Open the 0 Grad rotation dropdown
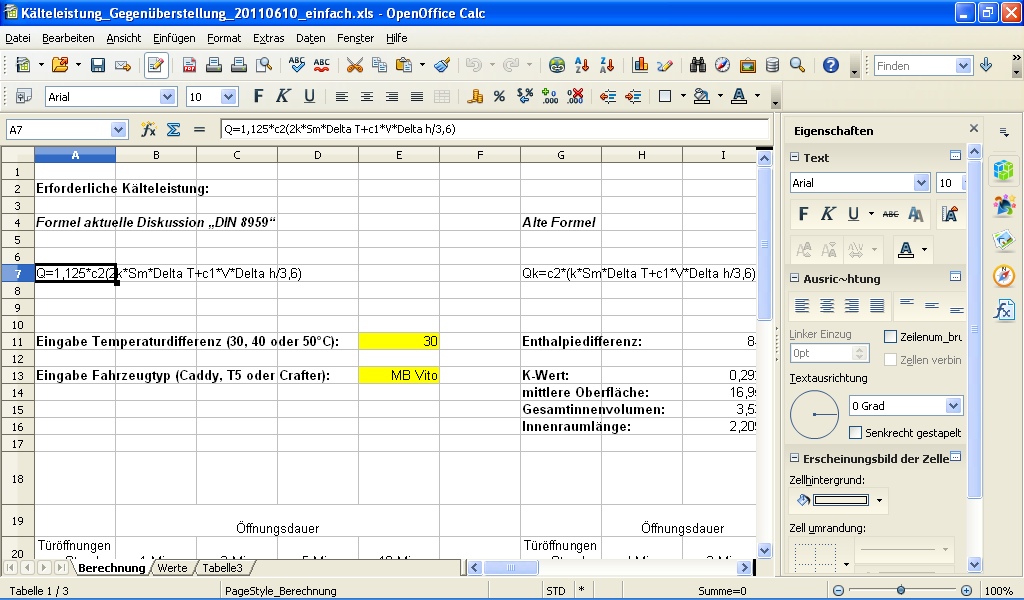The width and height of the screenshot is (1024, 600). (953, 406)
